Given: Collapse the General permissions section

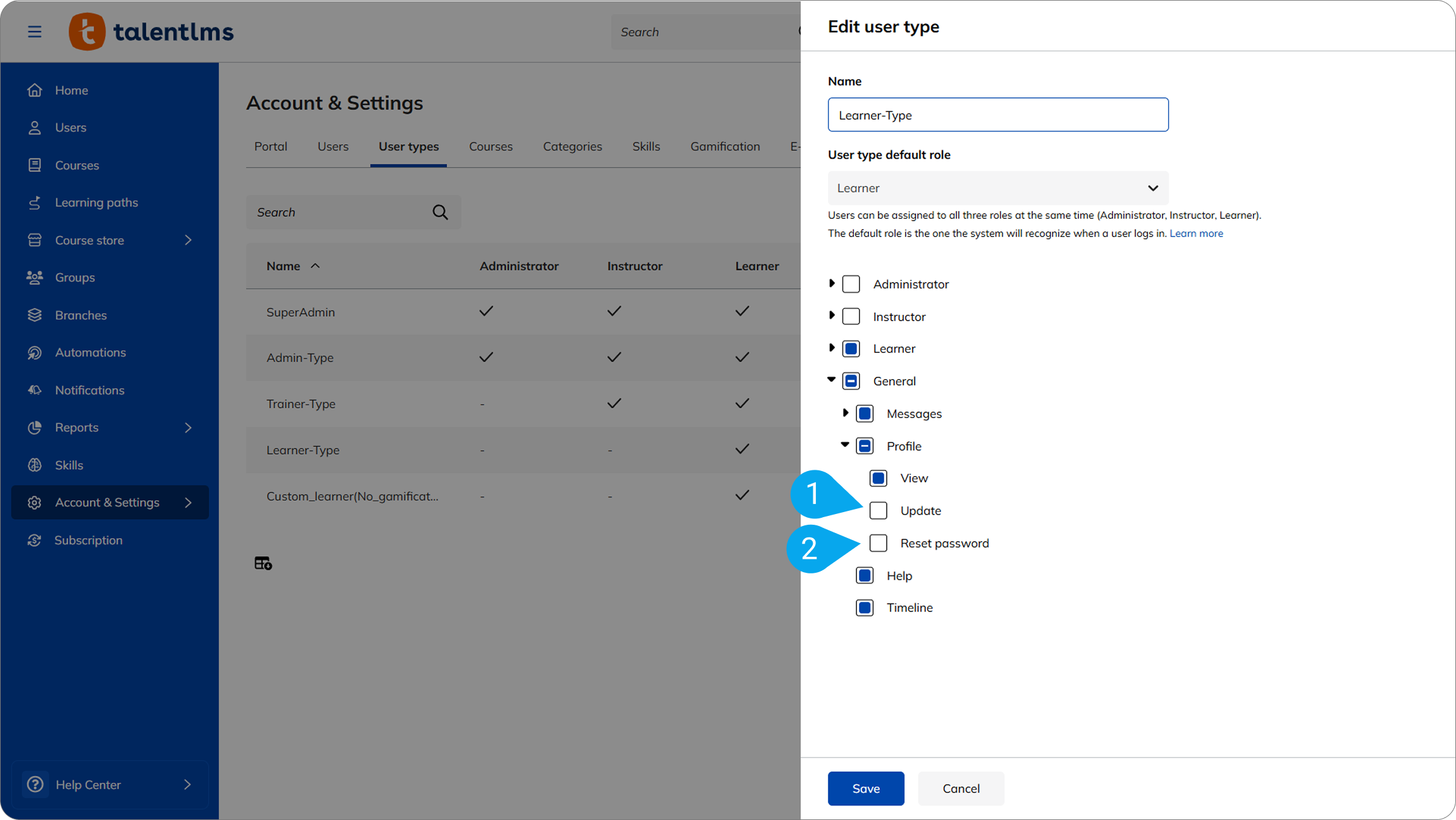Looking at the screenshot, I should [831, 380].
